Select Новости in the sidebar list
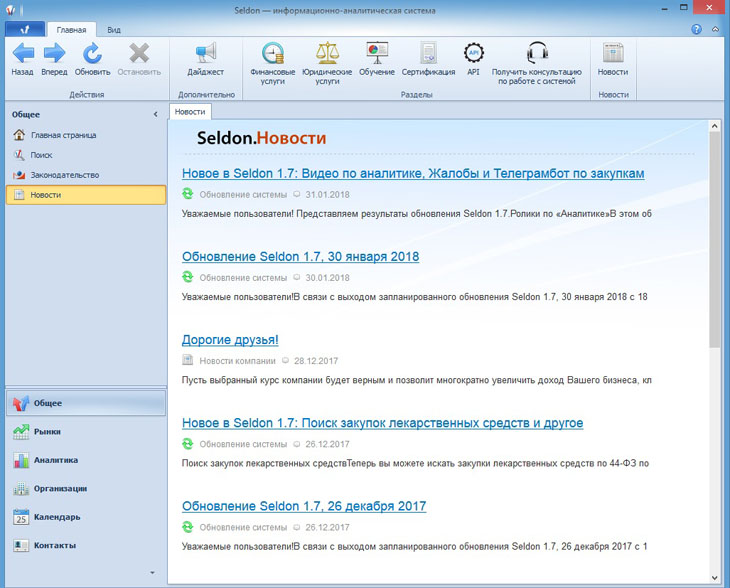This screenshot has height=588, width=730. (86, 195)
